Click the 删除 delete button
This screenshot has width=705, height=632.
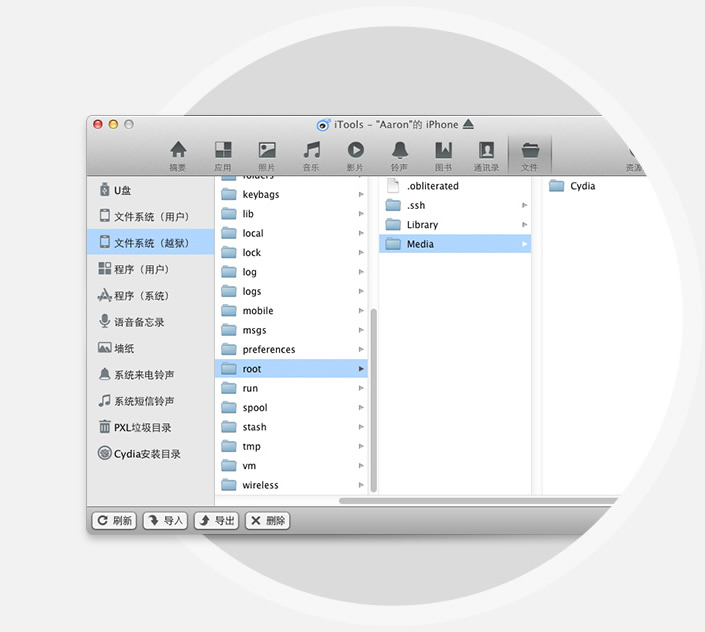268,521
